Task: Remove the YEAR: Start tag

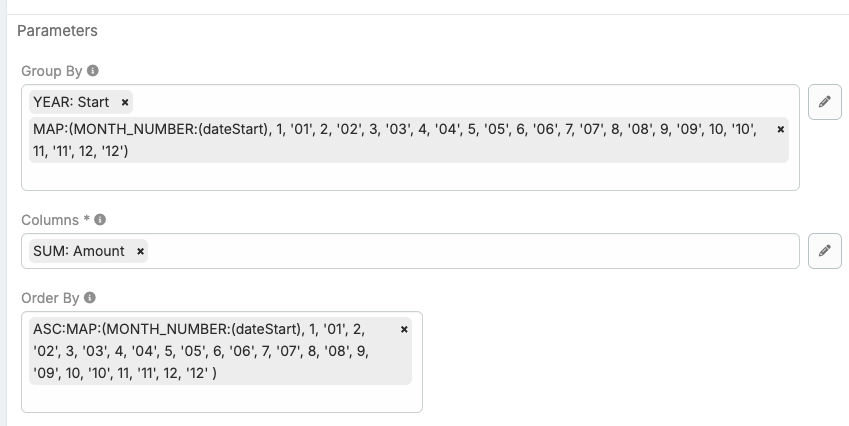Action: click(x=125, y=102)
